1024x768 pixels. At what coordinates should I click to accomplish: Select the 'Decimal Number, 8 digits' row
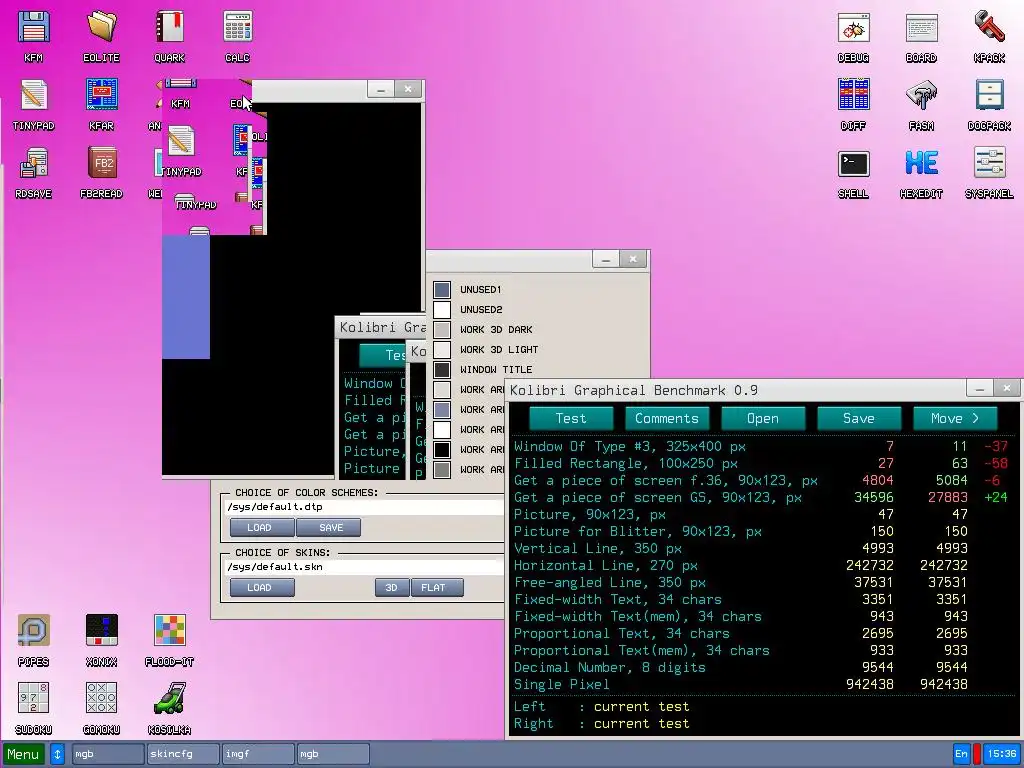pyautogui.click(x=760, y=667)
